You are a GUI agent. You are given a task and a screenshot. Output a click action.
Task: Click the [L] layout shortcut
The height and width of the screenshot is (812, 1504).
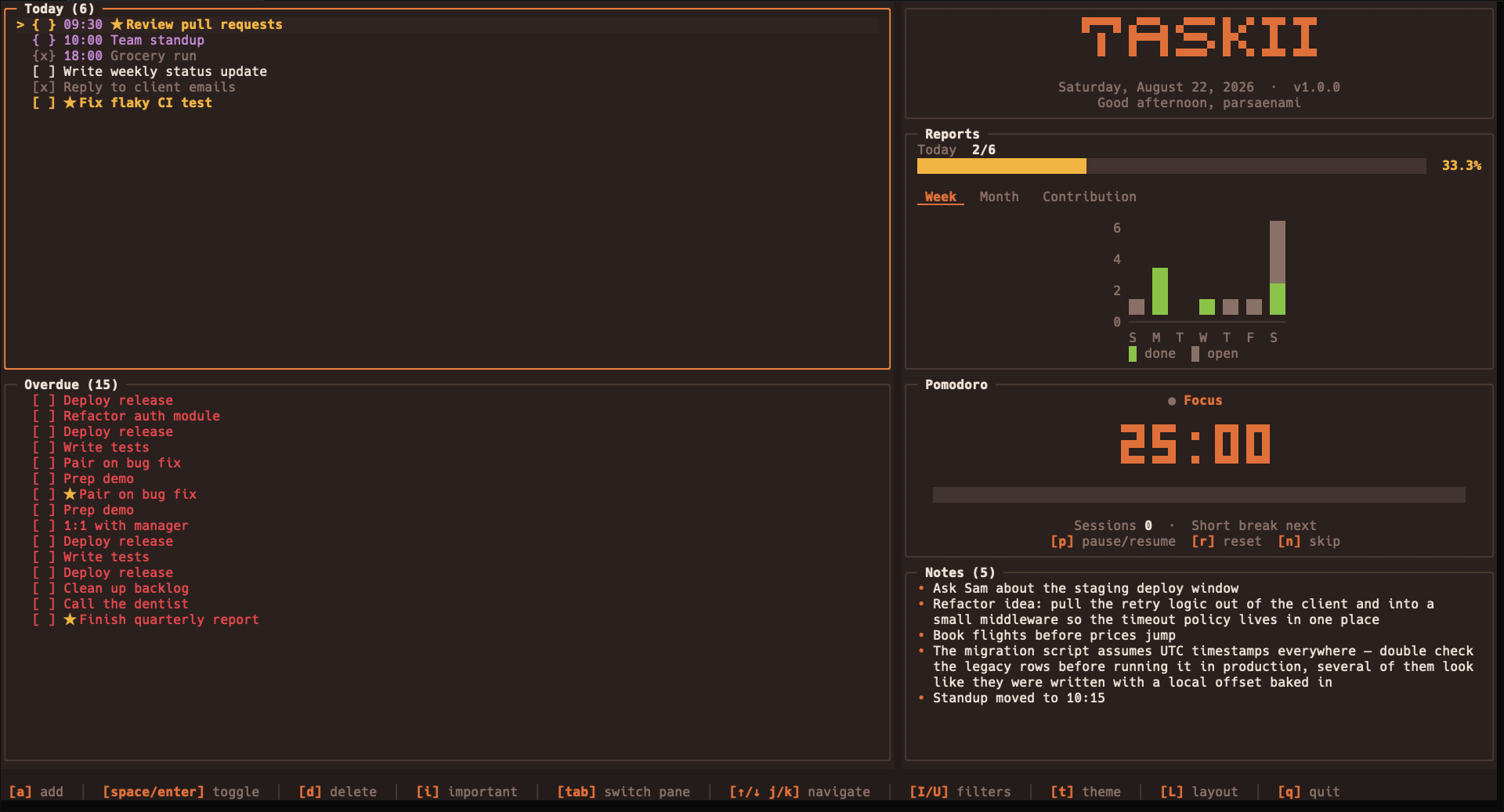pyautogui.click(x=1199, y=792)
